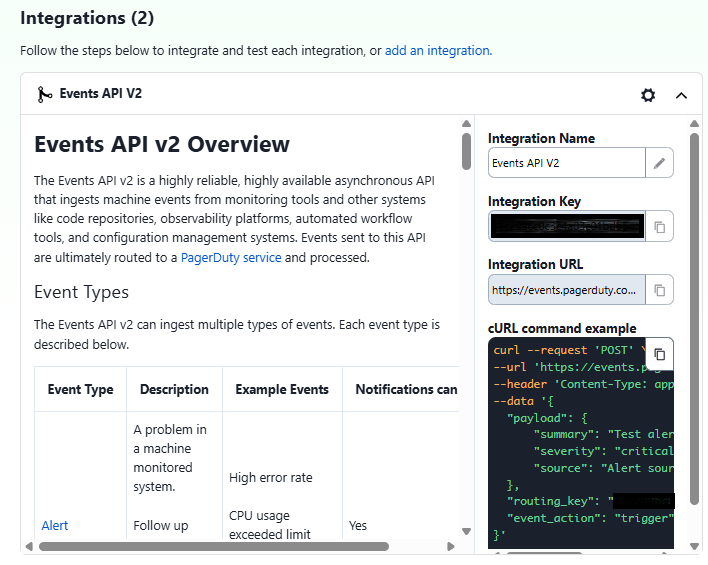Click the 'Integrations (2)' heading
Screen dimensions: 708x565
[x=87, y=18]
